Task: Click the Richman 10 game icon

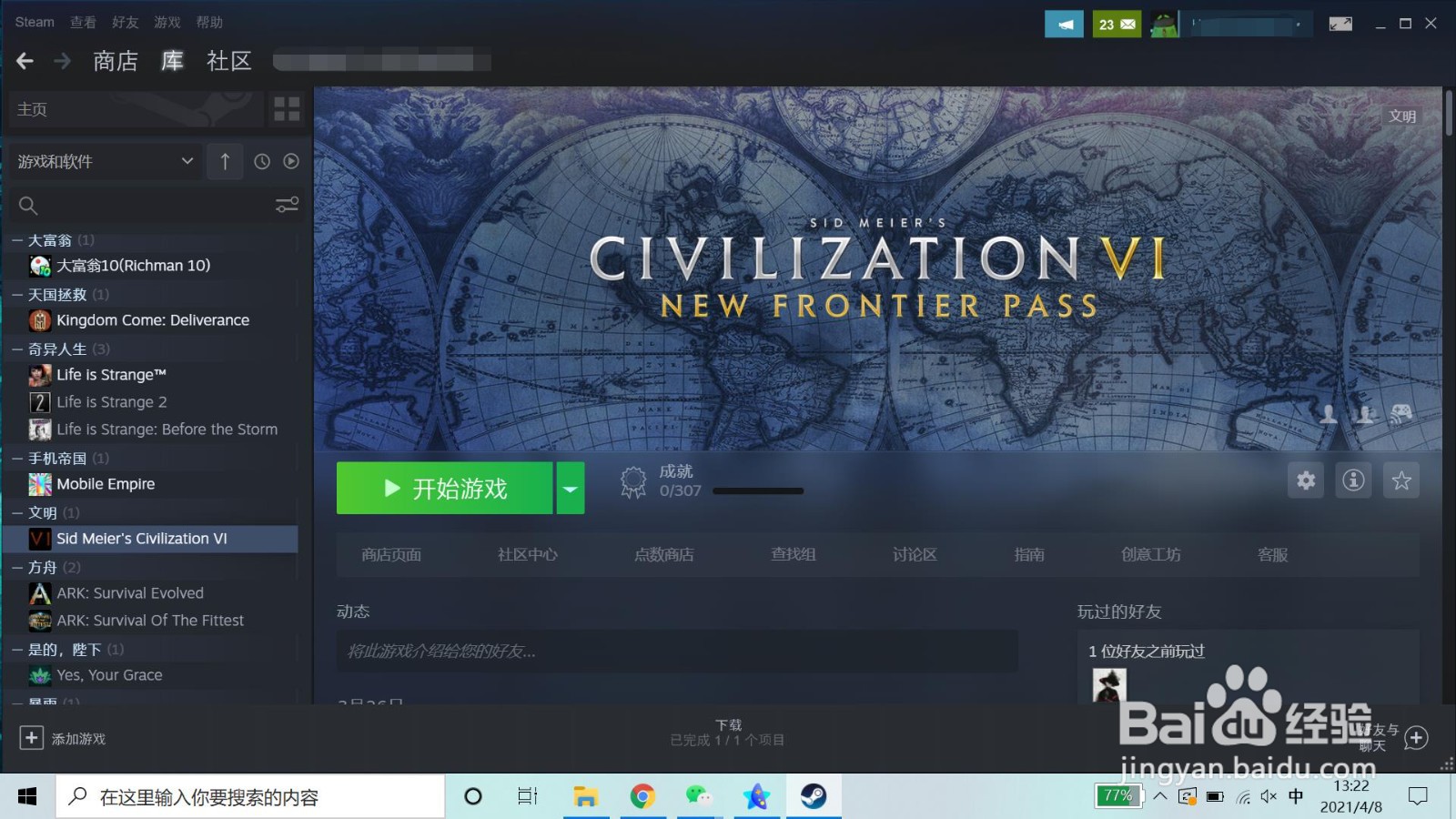Action: (x=40, y=266)
